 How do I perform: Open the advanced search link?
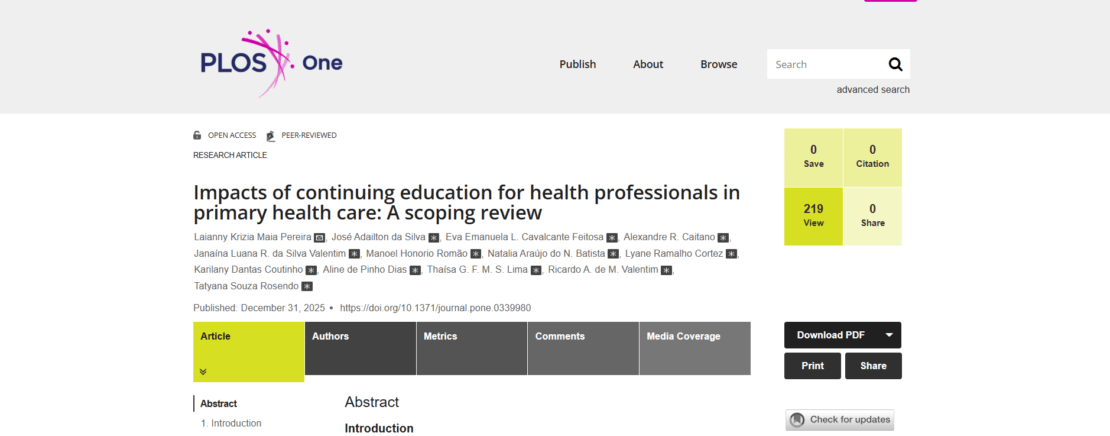(x=873, y=90)
